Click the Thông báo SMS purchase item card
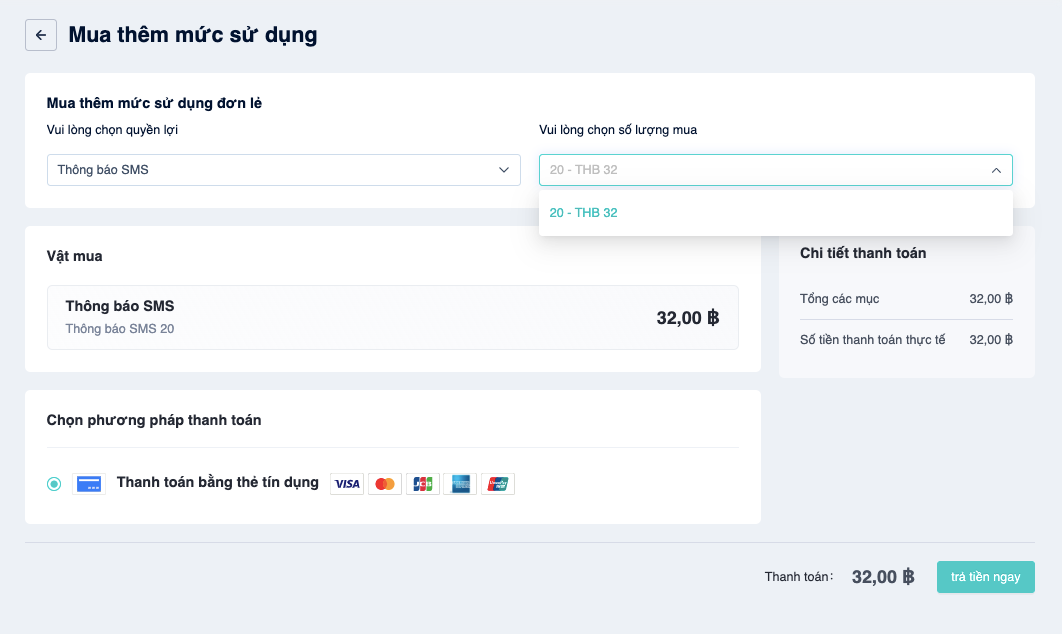This screenshot has height=634, width=1062. click(393, 318)
